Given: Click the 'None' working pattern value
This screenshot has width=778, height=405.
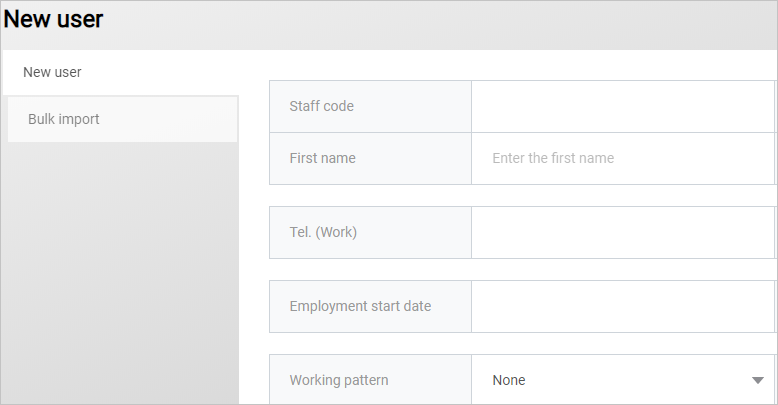Looking at the screenshot, I should click(509, 380).
